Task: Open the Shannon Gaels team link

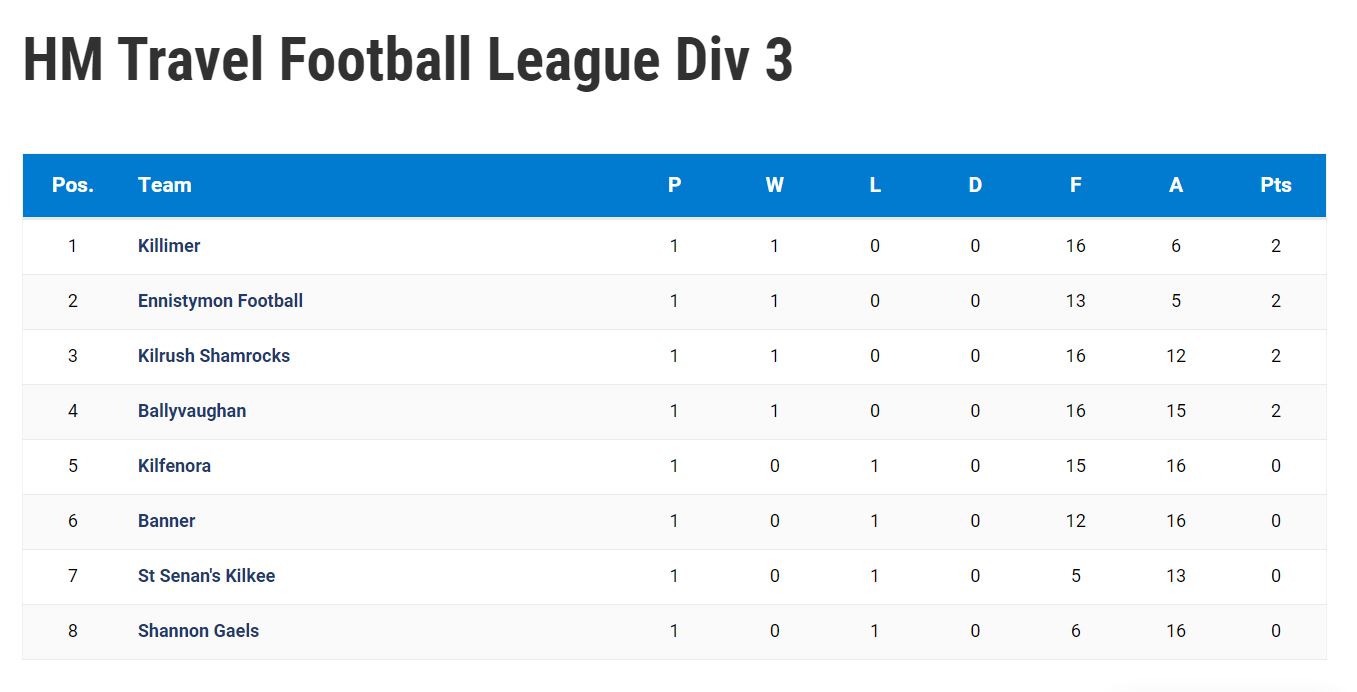Action: pyautogui.click(x=198, y=631)
